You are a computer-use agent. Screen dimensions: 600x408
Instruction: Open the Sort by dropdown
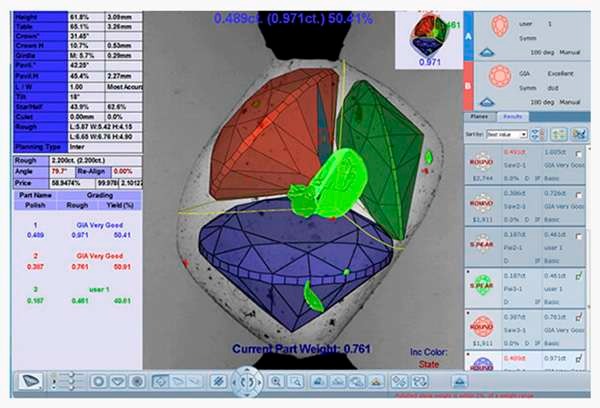click(x=507, y=134)
